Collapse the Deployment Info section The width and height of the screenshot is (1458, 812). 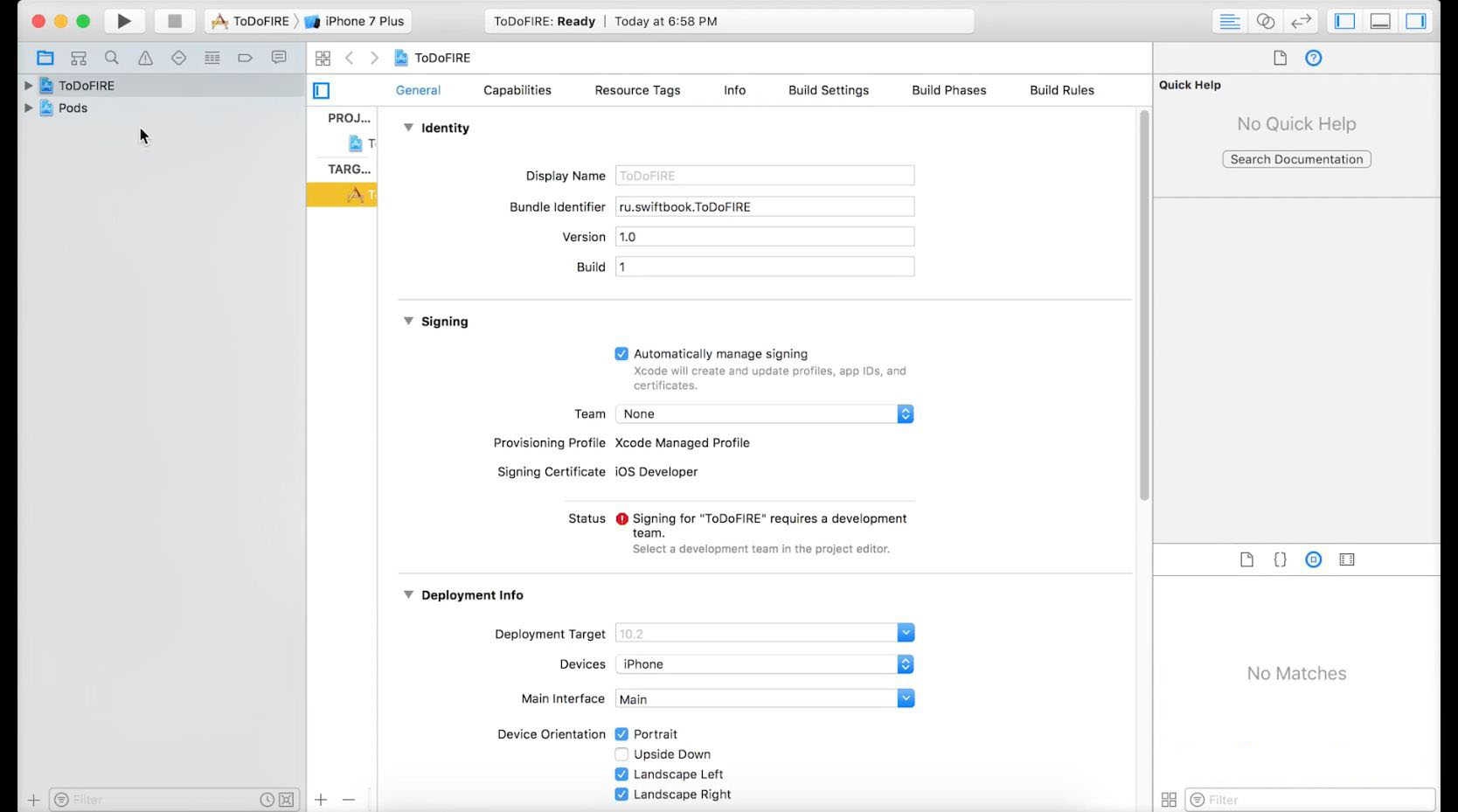click(x=408, y=595)
